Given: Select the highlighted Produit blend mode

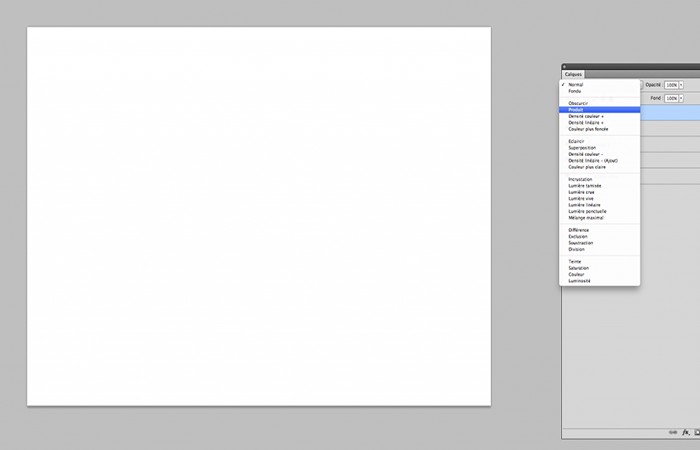Looking at the screenshot, I should 600,110.
